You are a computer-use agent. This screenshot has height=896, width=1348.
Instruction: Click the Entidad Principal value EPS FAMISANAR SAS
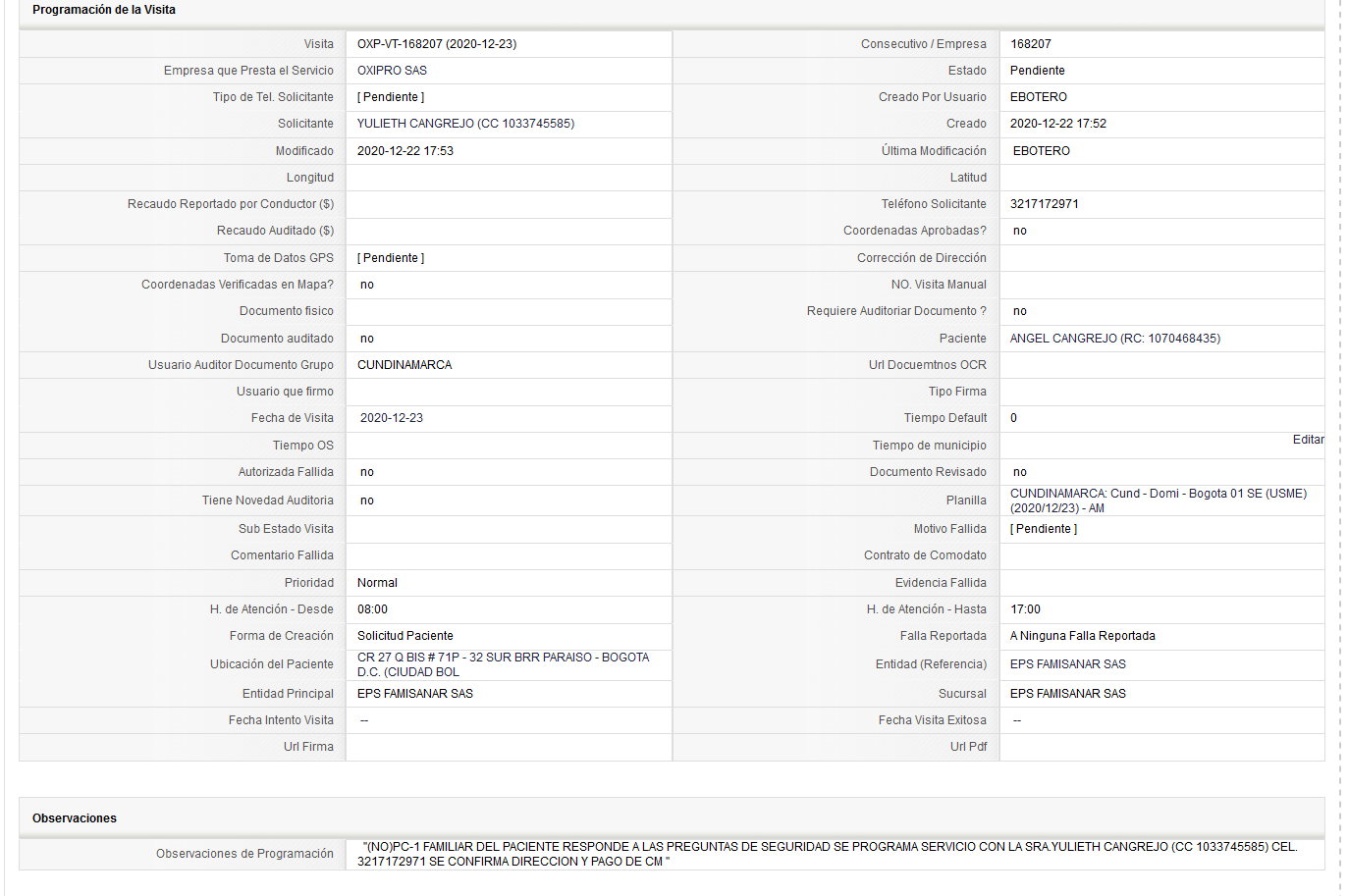415,694
